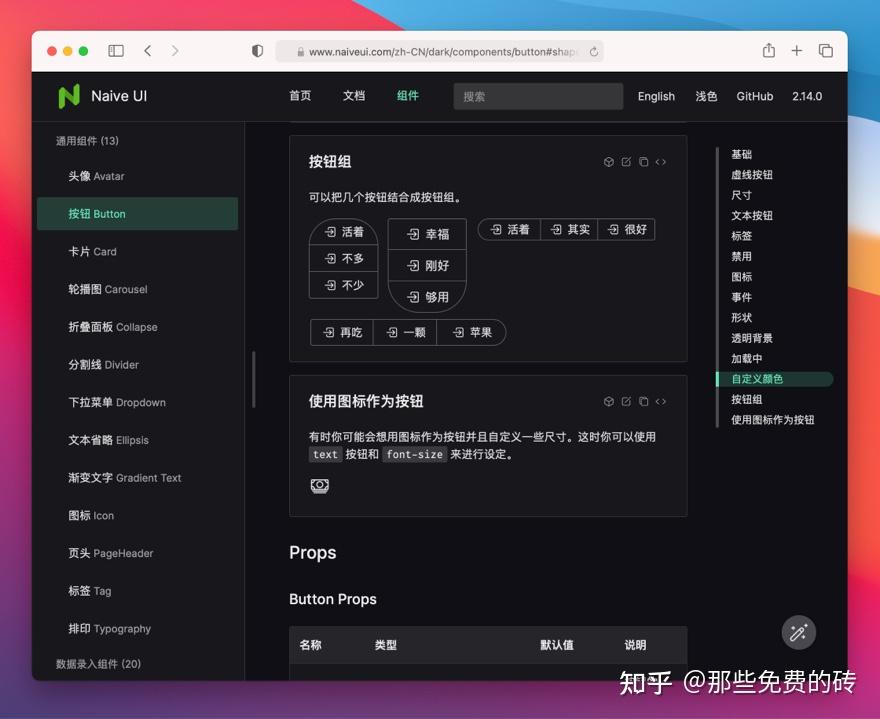This screenshot has width=880, height=719.
Task: Jump to 自定义颜色 via the anchor link
Action: 759,379
